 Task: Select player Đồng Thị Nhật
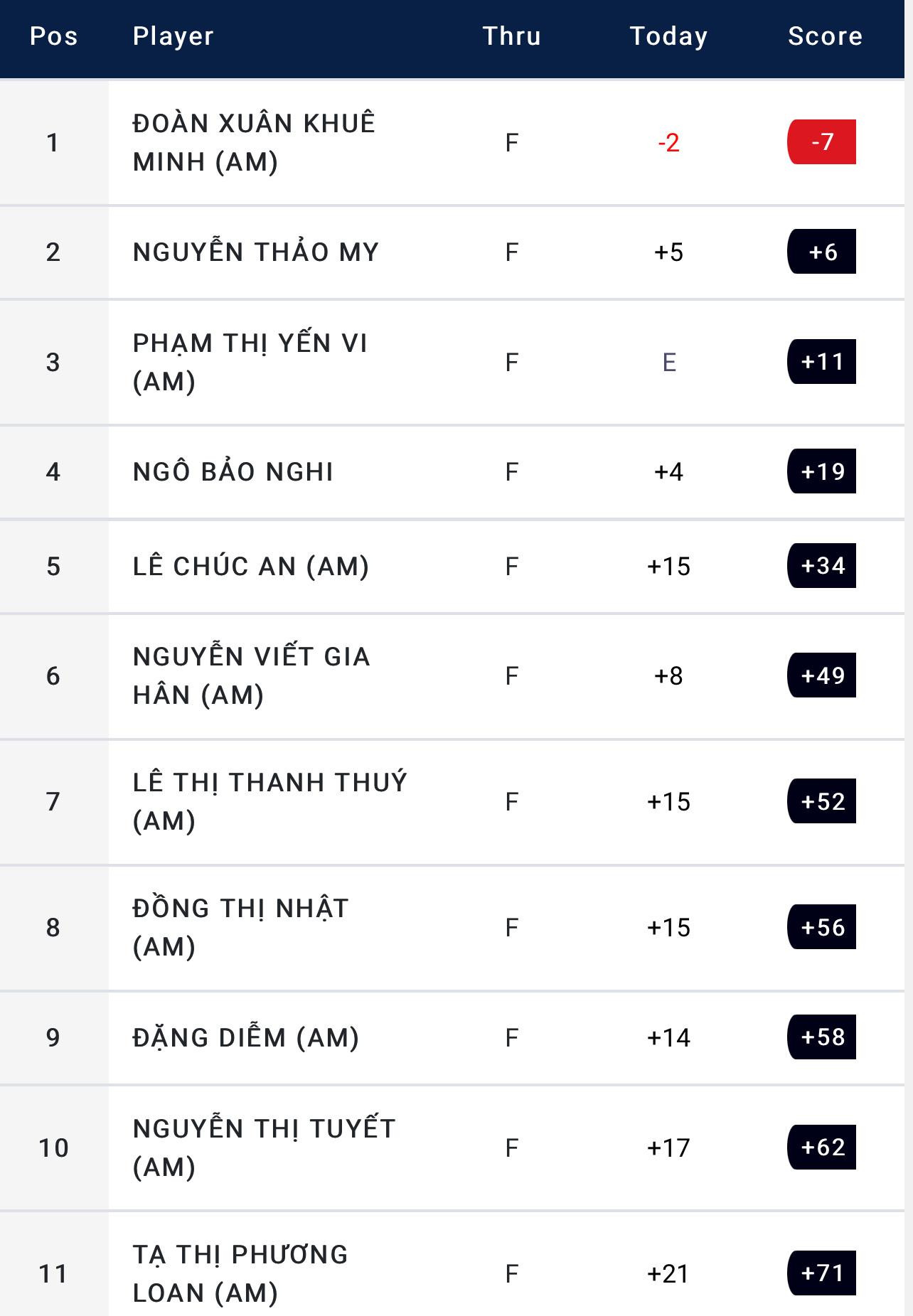point(240,927)
